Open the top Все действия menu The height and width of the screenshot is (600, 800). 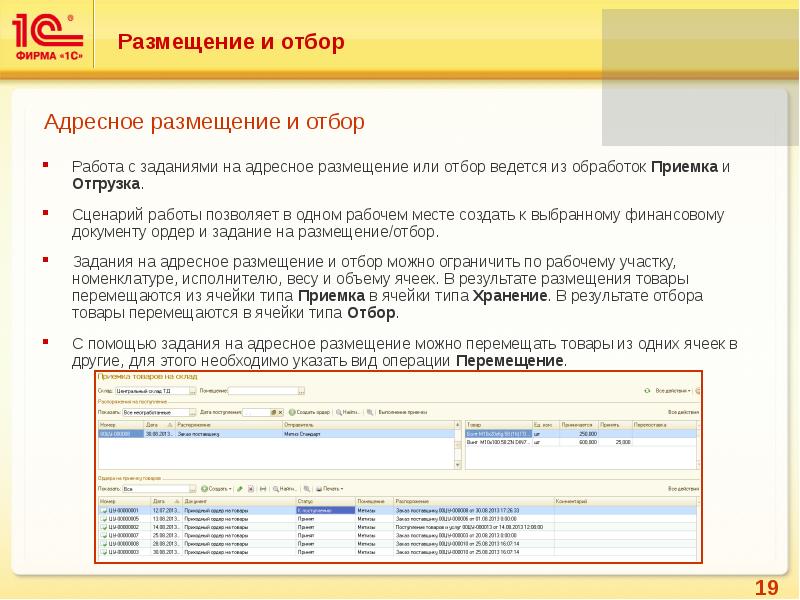point(672,389)
